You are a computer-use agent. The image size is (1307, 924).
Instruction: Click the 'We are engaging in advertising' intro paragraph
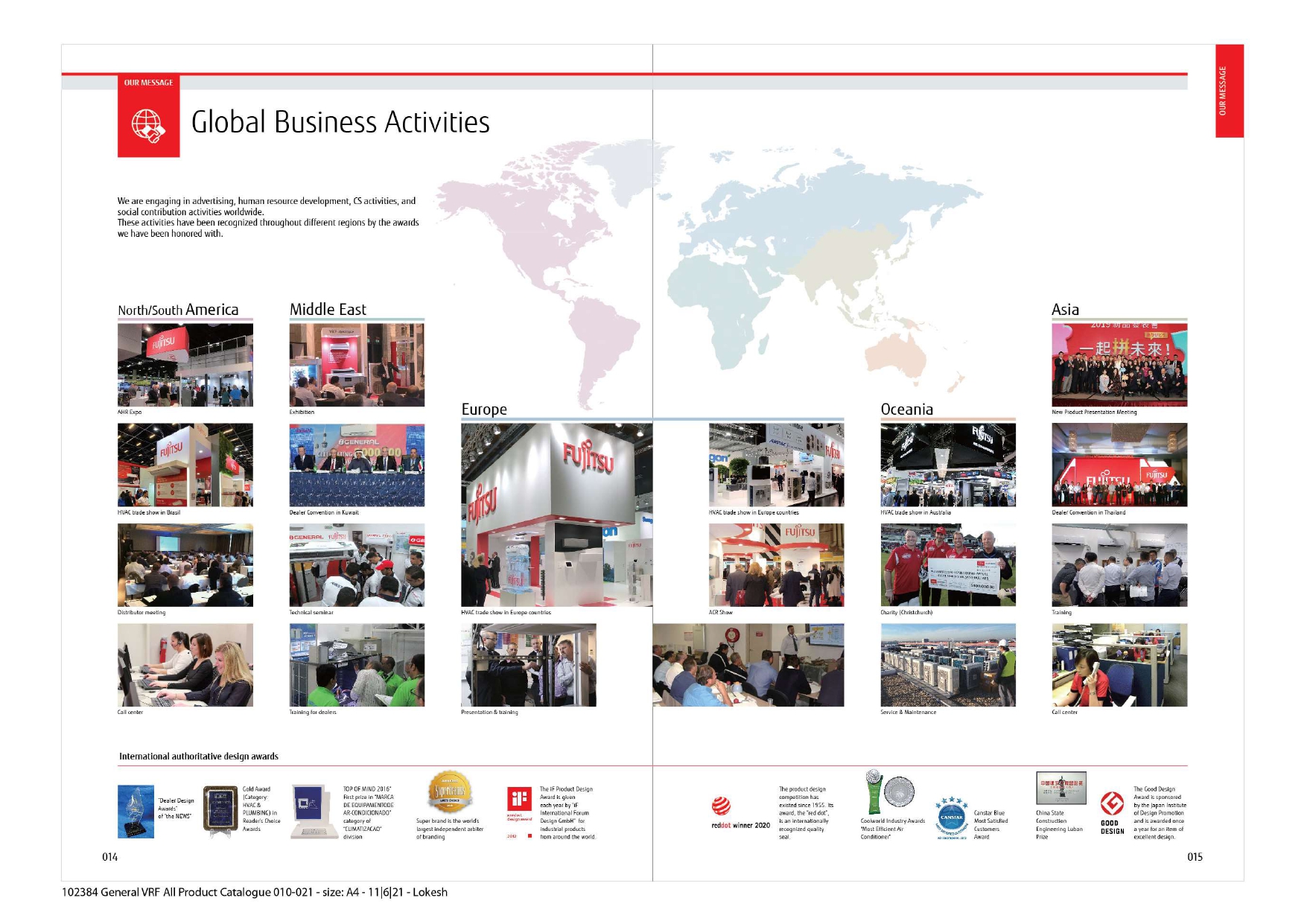[268, 217]
